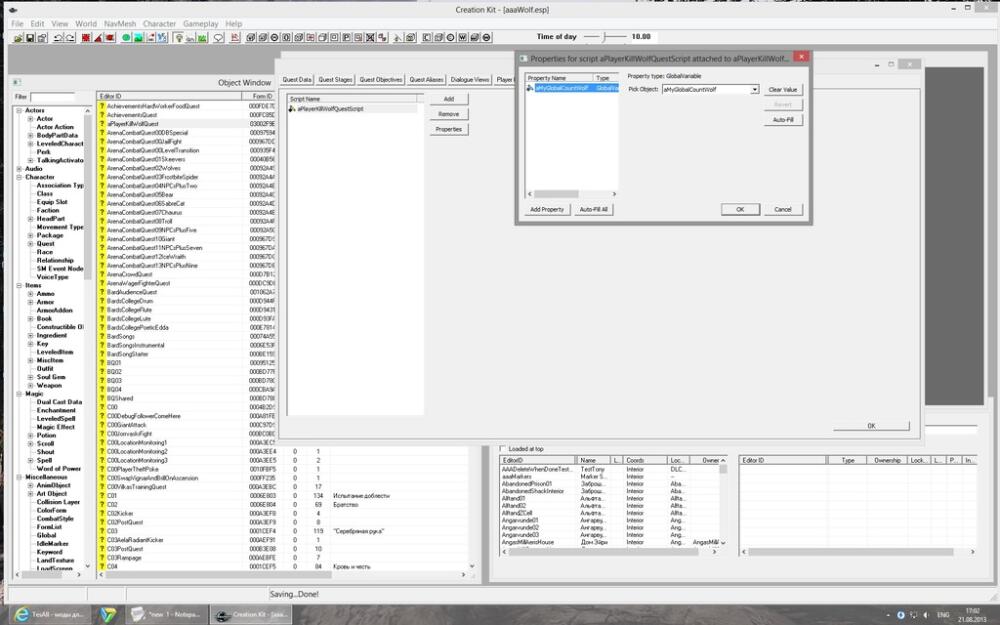Click the undo arrow in the toolbar
The image size is (1000, 625).
(58, 38)
